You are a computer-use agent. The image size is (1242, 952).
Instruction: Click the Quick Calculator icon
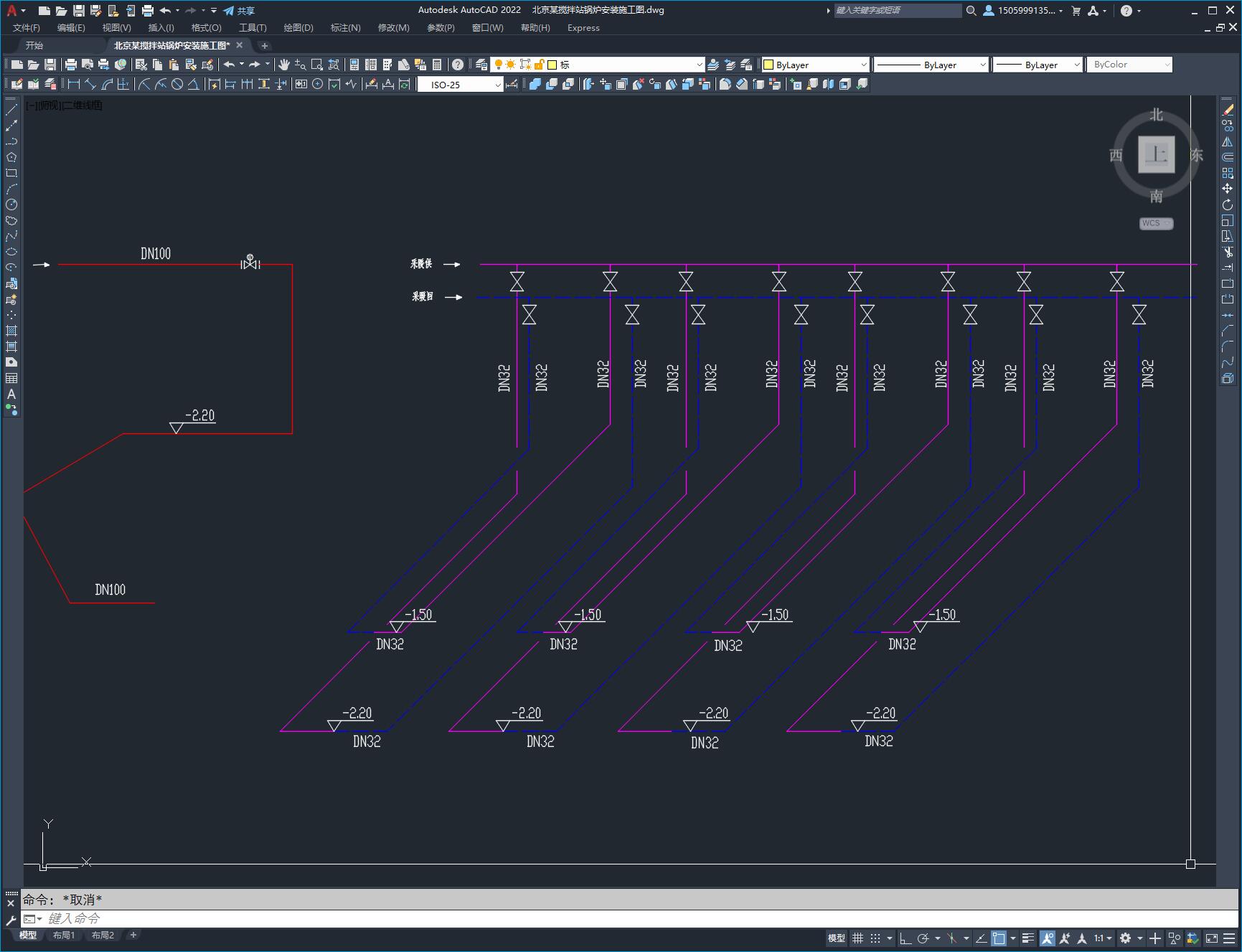pyautogui.click(x=437, y=65)
